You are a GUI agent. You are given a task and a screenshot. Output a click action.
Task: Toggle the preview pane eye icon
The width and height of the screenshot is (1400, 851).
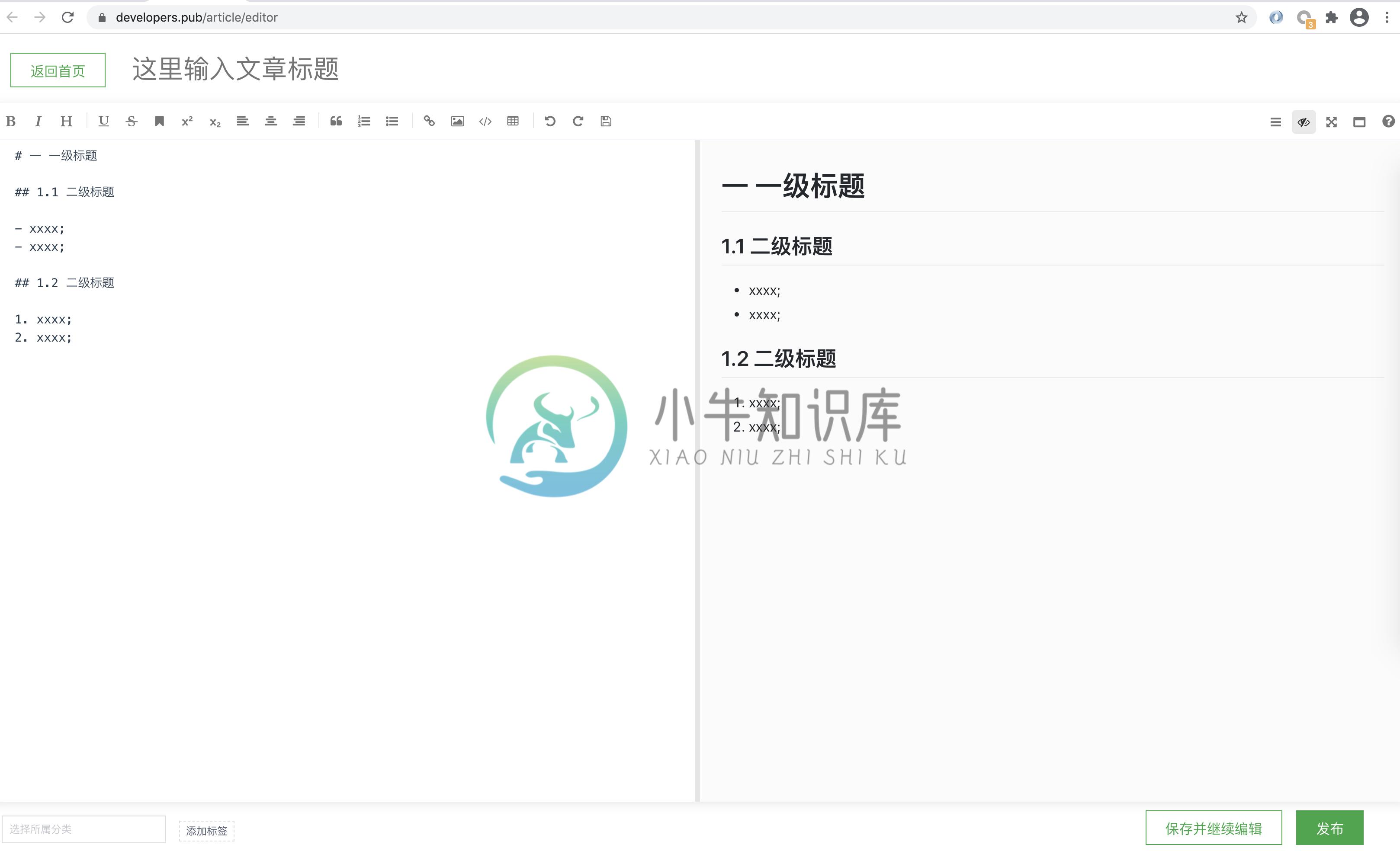coord(1304,122)
